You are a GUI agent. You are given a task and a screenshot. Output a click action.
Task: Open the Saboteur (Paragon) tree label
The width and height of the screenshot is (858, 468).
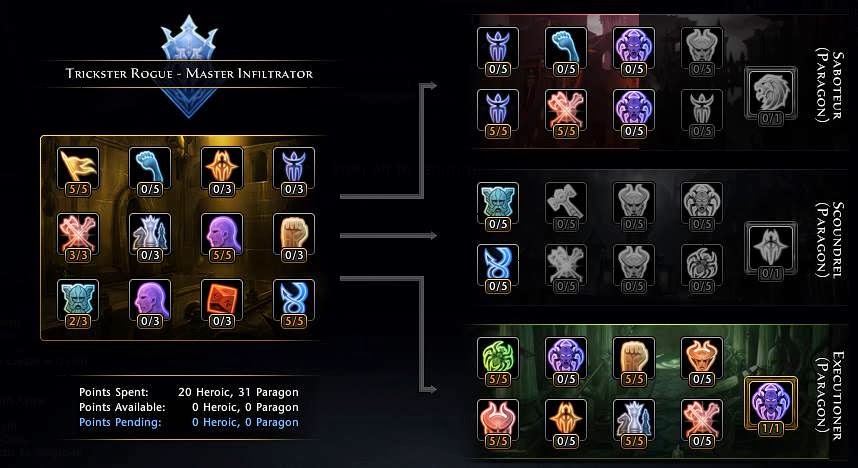click(830, 86)
